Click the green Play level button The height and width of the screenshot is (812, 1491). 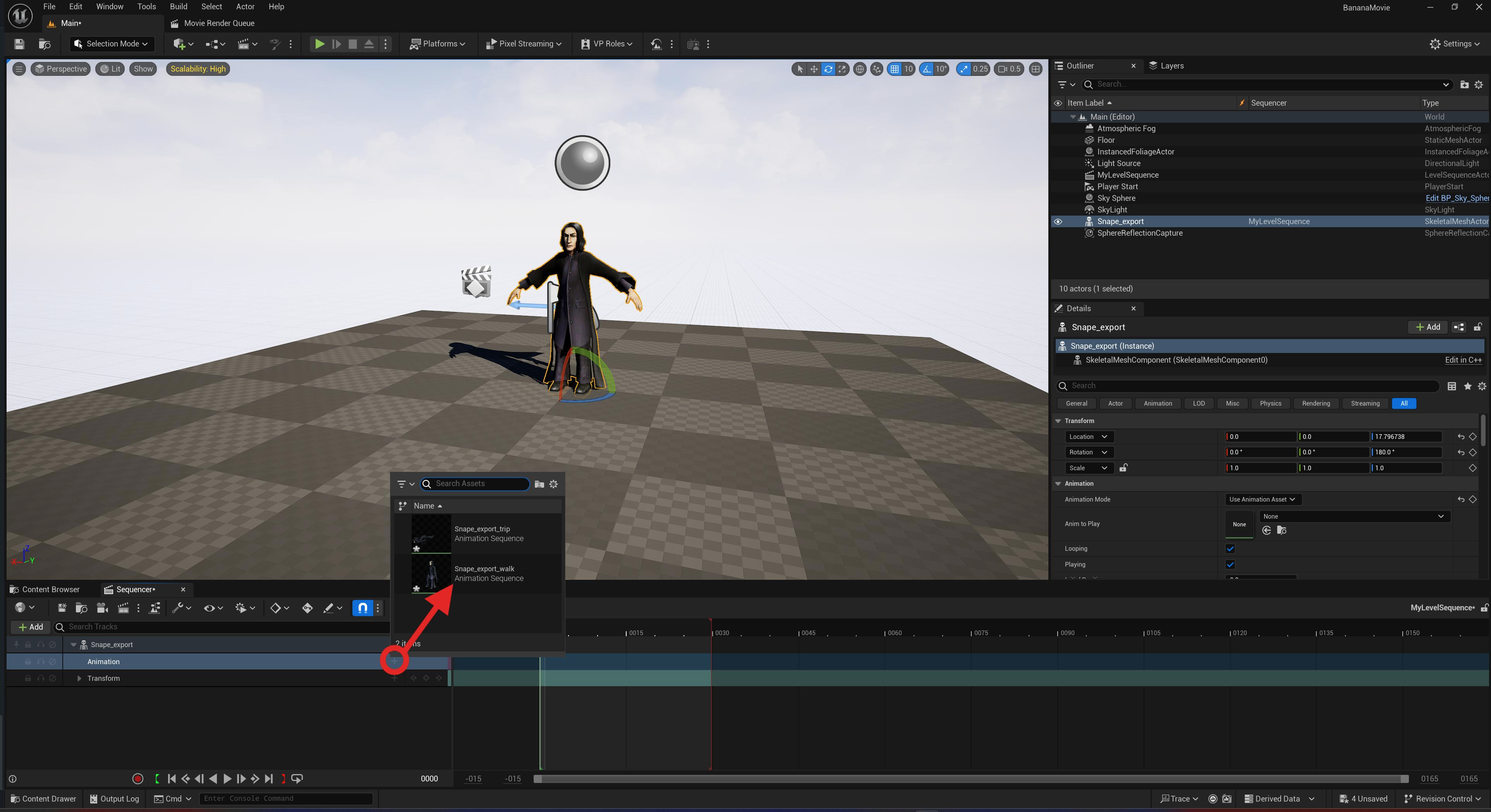pyautogui.click(x=319, y=44)
